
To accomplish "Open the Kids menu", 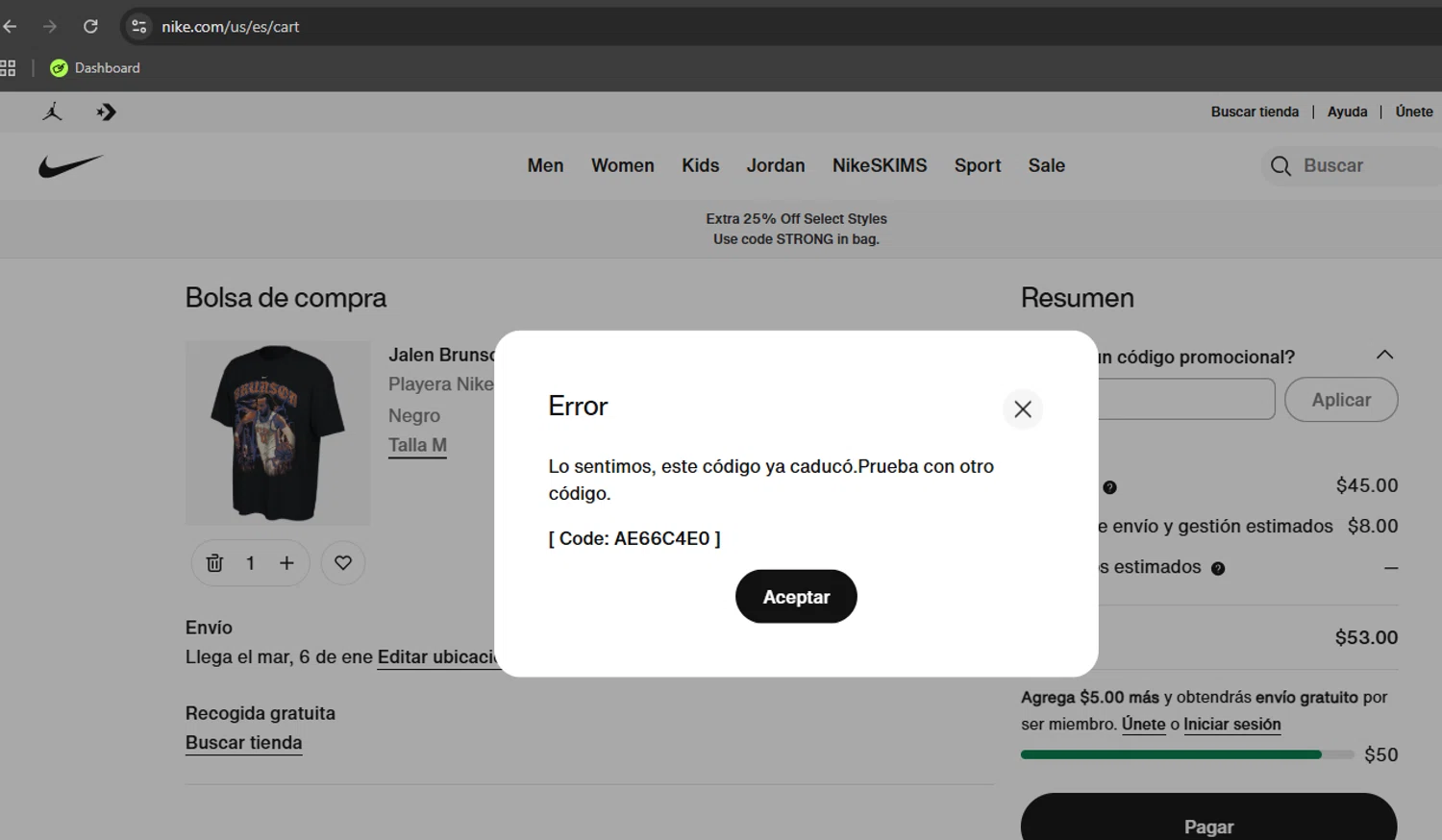I will (701, 165).
